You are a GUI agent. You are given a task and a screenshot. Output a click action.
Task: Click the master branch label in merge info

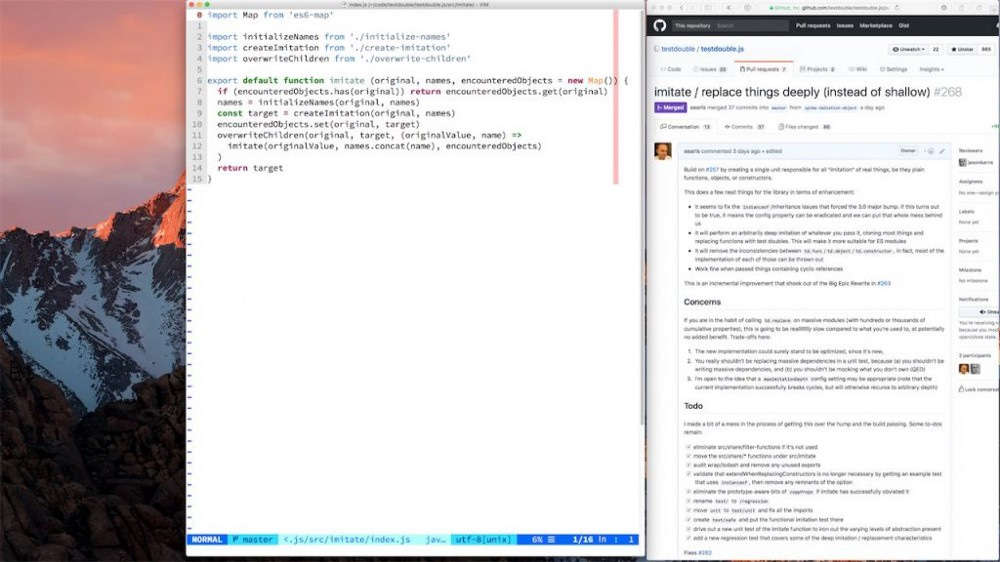click(779, 108)
